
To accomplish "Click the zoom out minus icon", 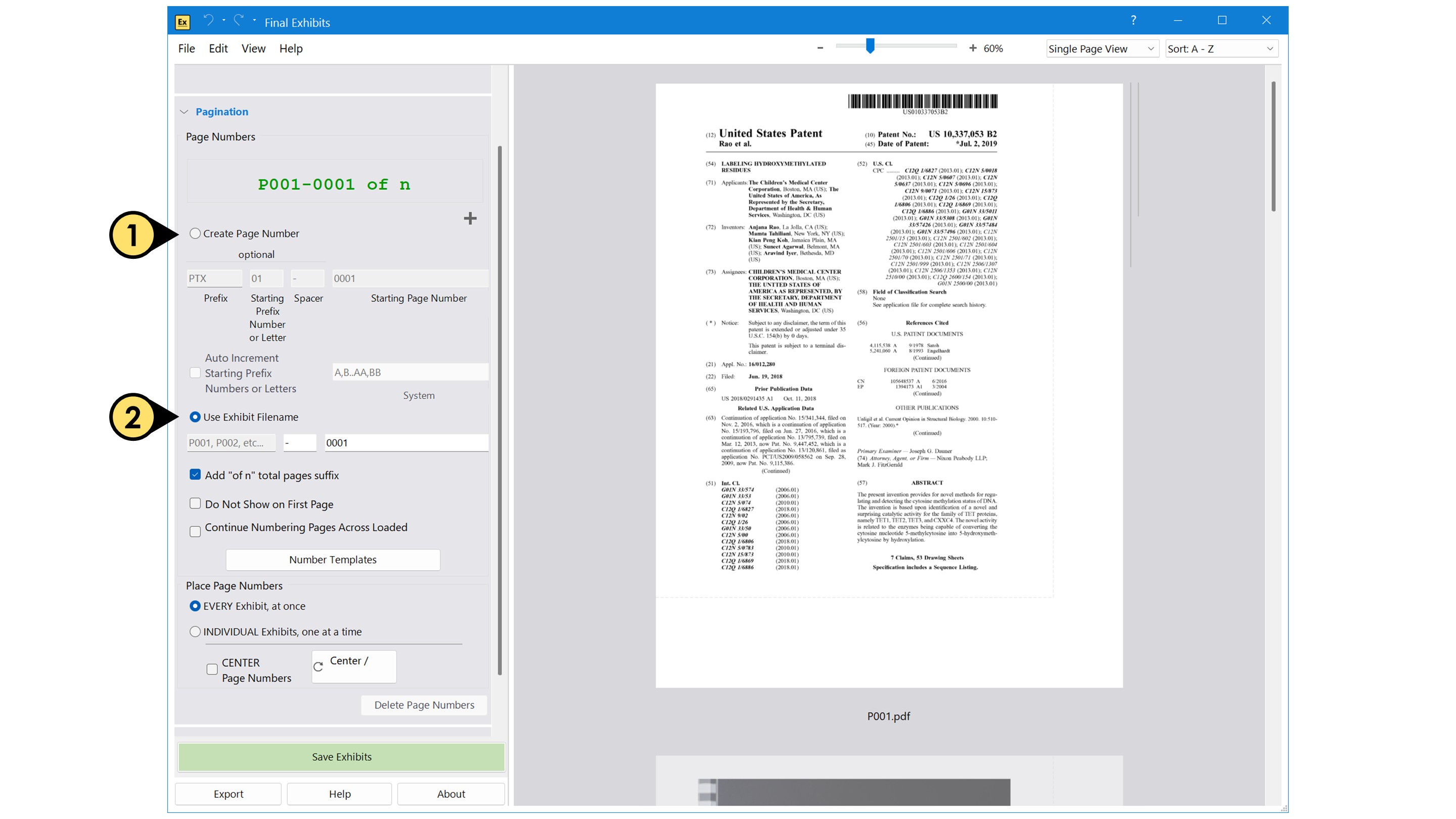I will click(820, 48).
